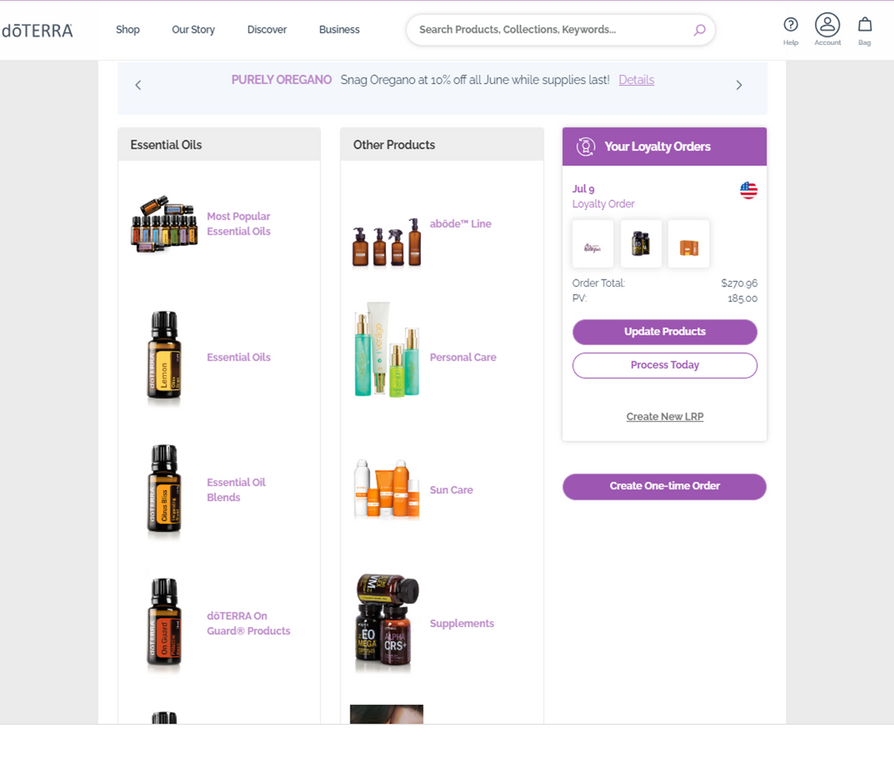Click the Personal Care products image
The image size is (894, 760).
tap(387, 349)
